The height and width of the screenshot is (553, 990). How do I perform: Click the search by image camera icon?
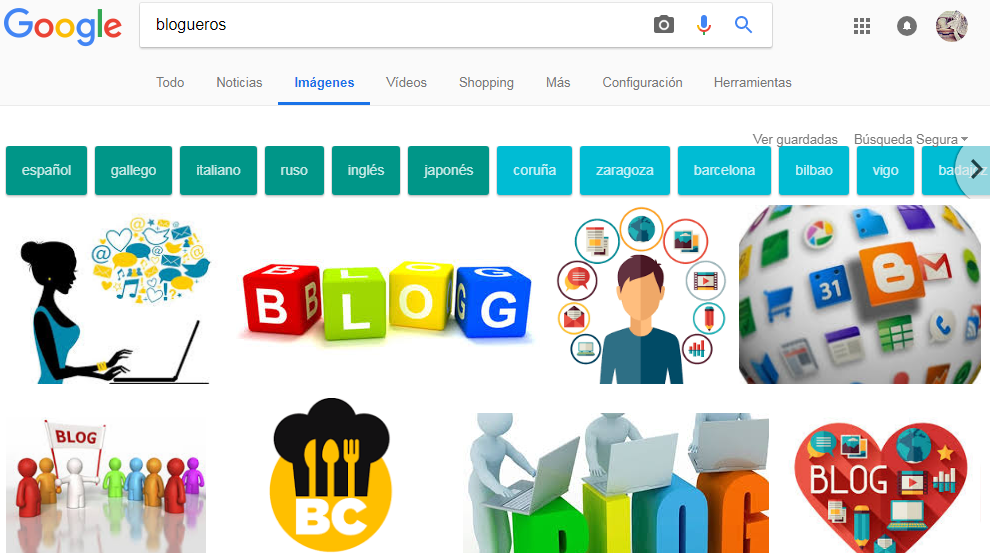click(664, 25)
